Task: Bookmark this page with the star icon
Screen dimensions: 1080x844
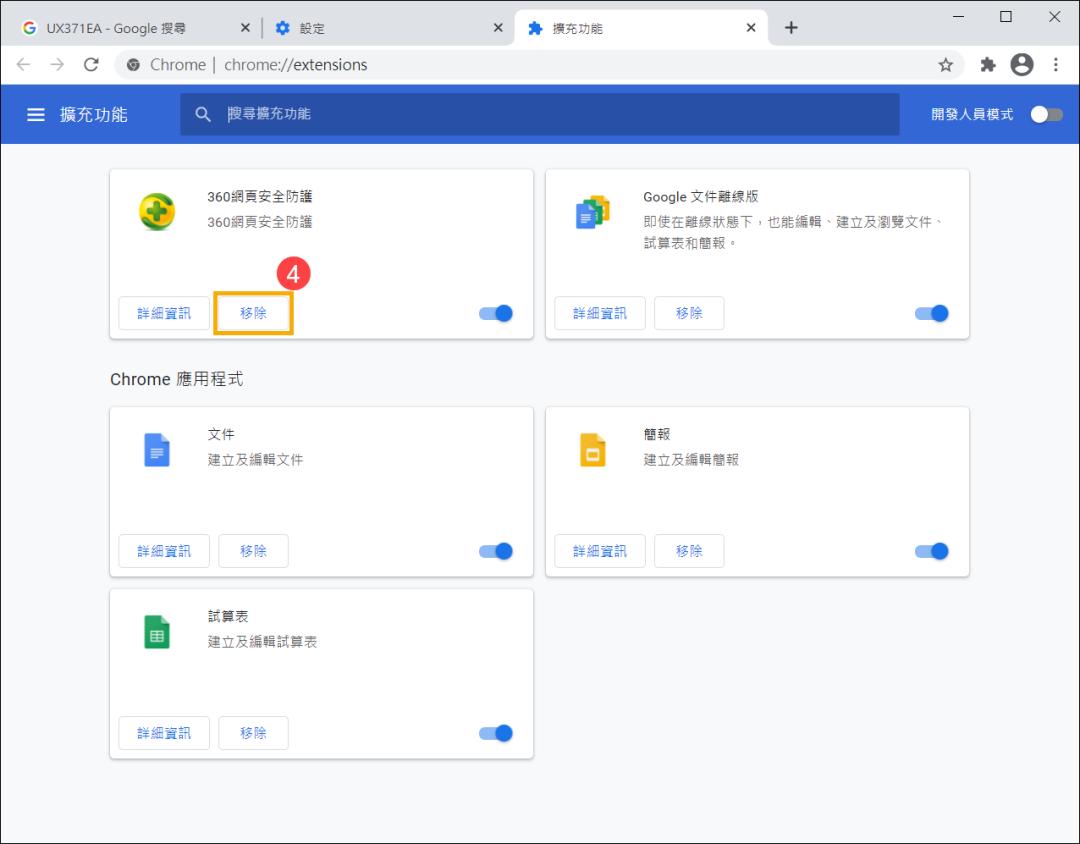Action: [x=945, y=64]
